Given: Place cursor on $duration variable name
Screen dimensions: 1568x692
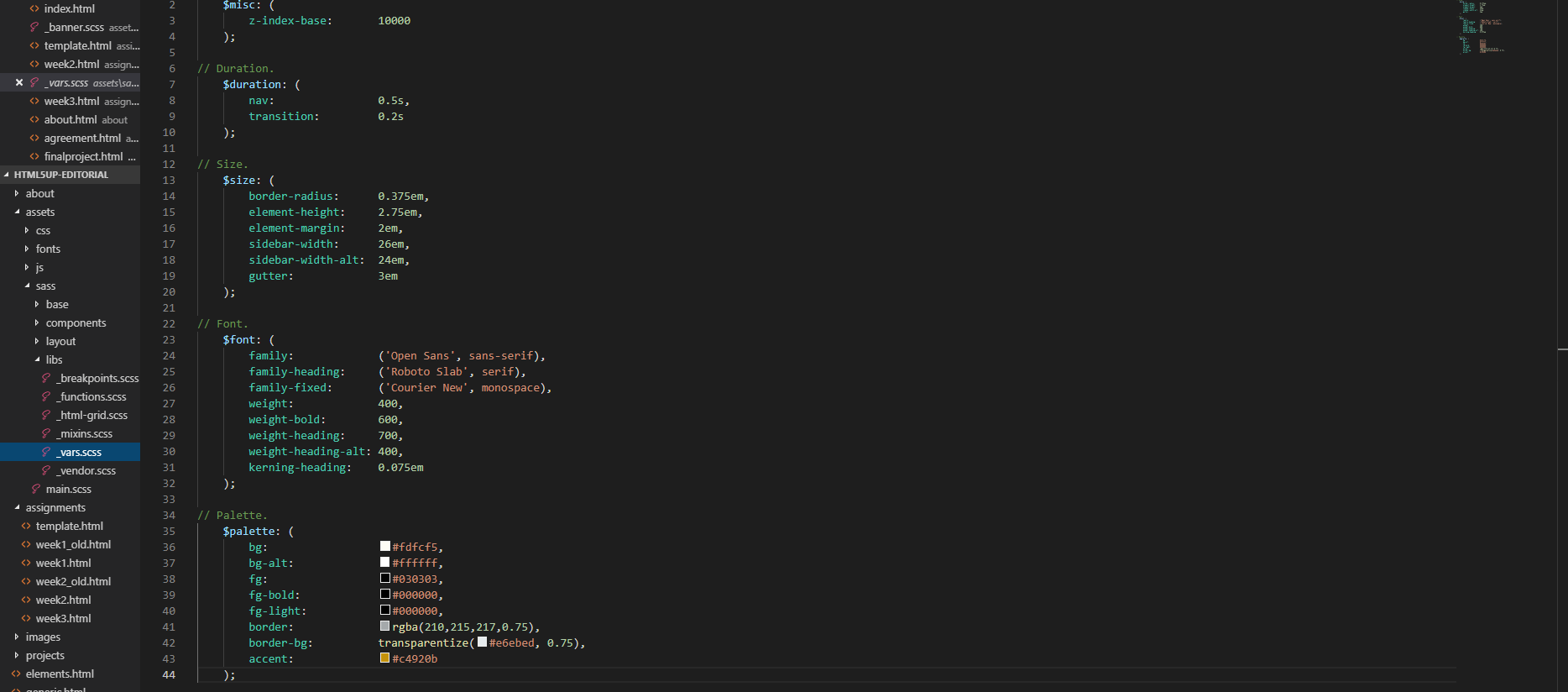Looking at the screenshot, I should tap(252, 84).
